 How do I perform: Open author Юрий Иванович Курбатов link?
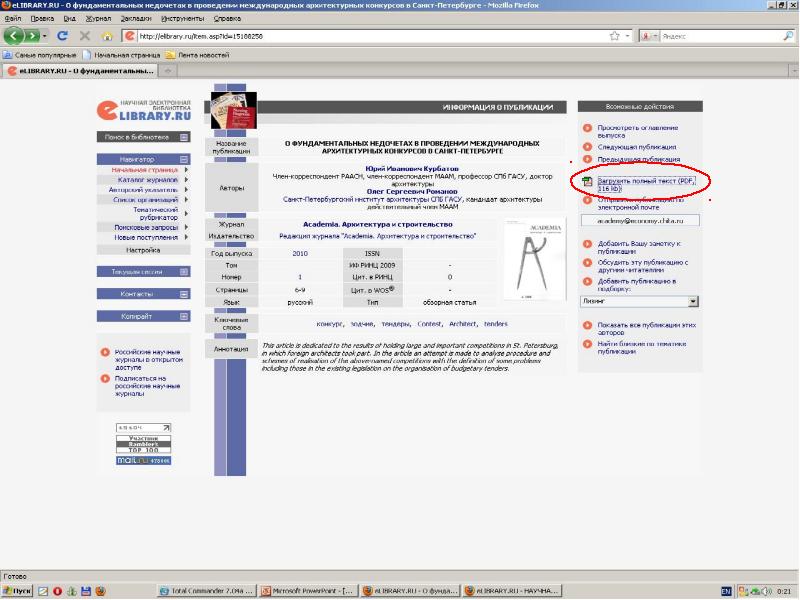point(412,168)
